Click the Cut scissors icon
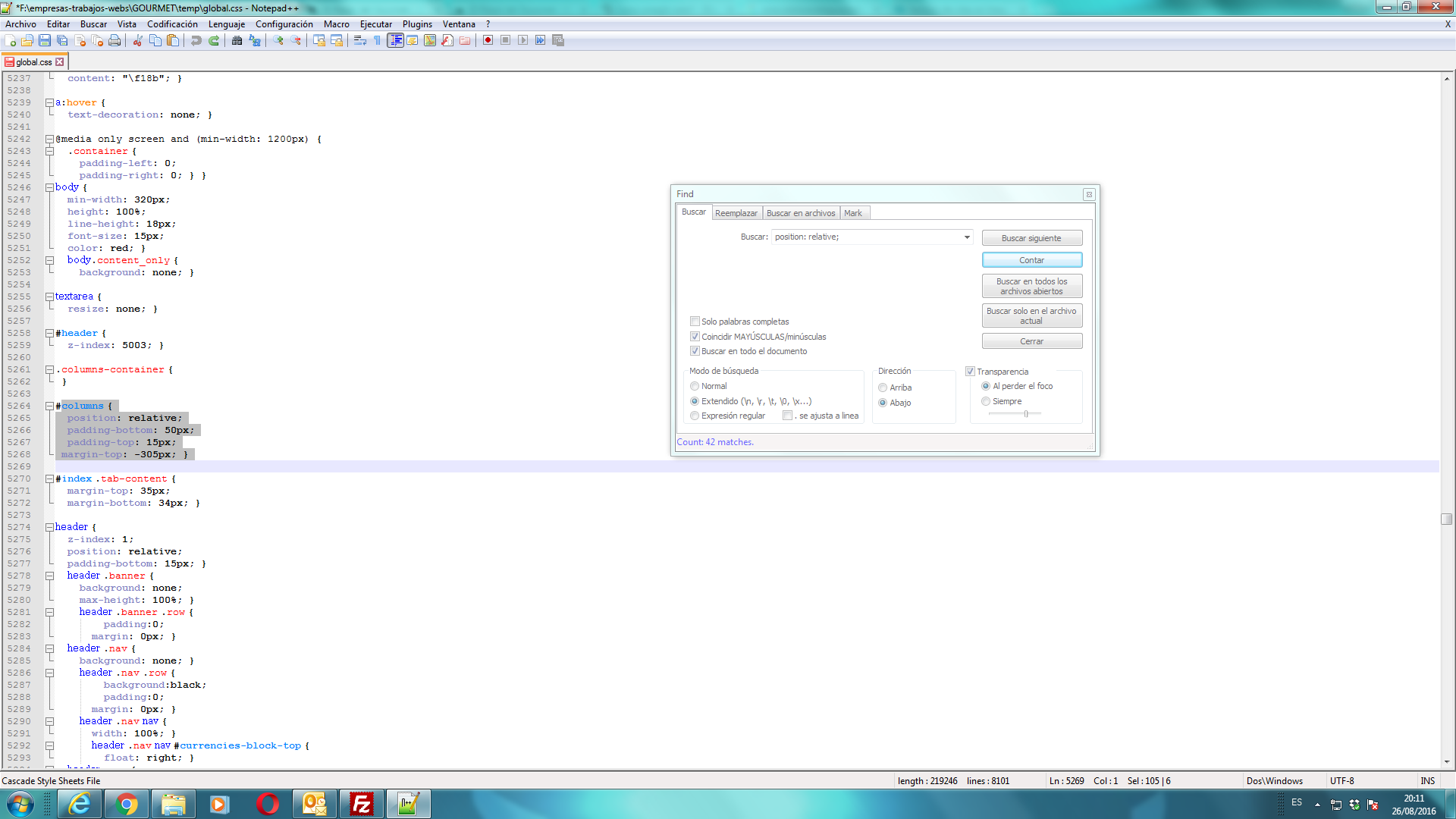This screenshot has height=819, width=1456. [137, 40]
